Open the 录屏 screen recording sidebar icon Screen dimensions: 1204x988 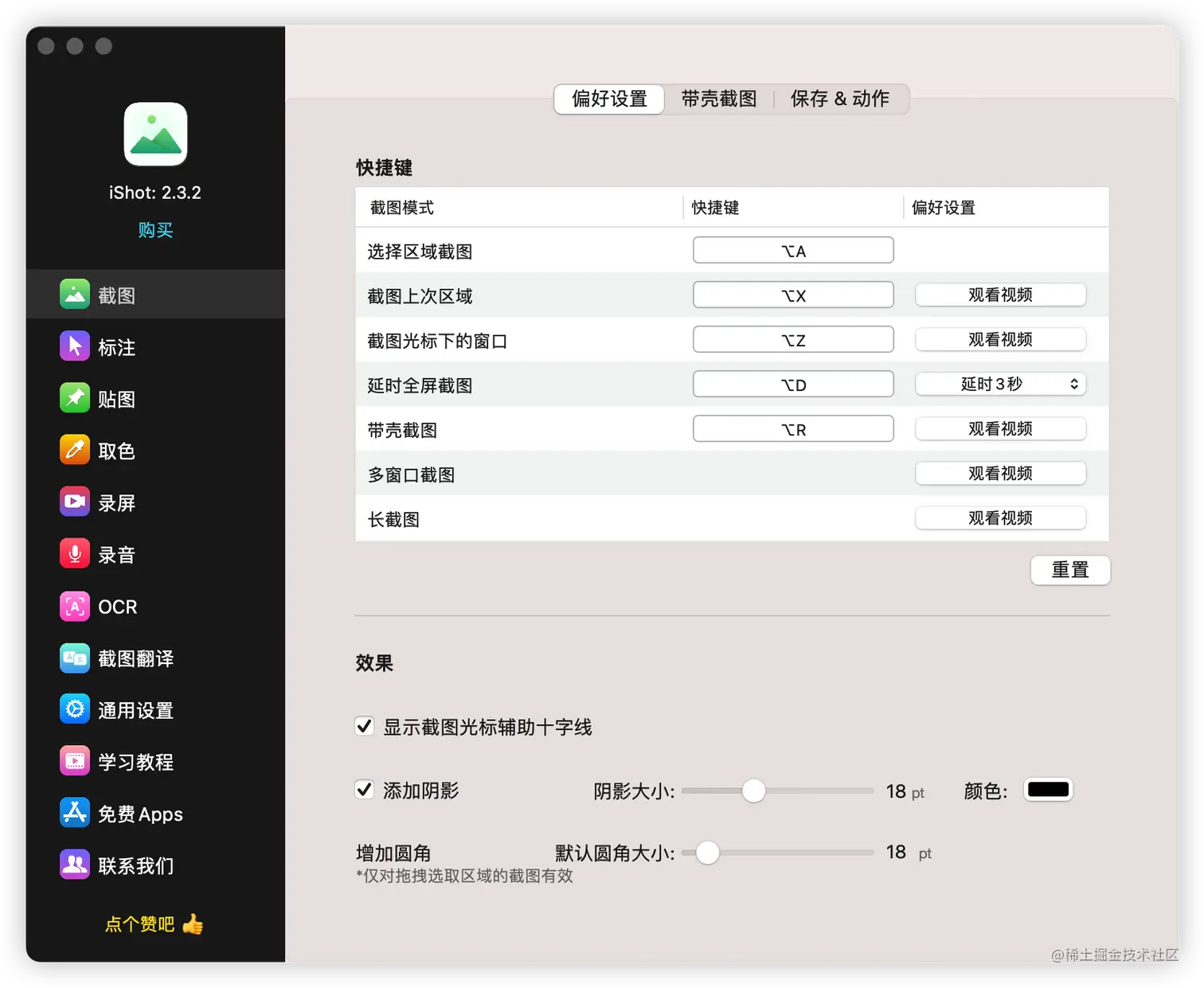(x=75, y=502)
